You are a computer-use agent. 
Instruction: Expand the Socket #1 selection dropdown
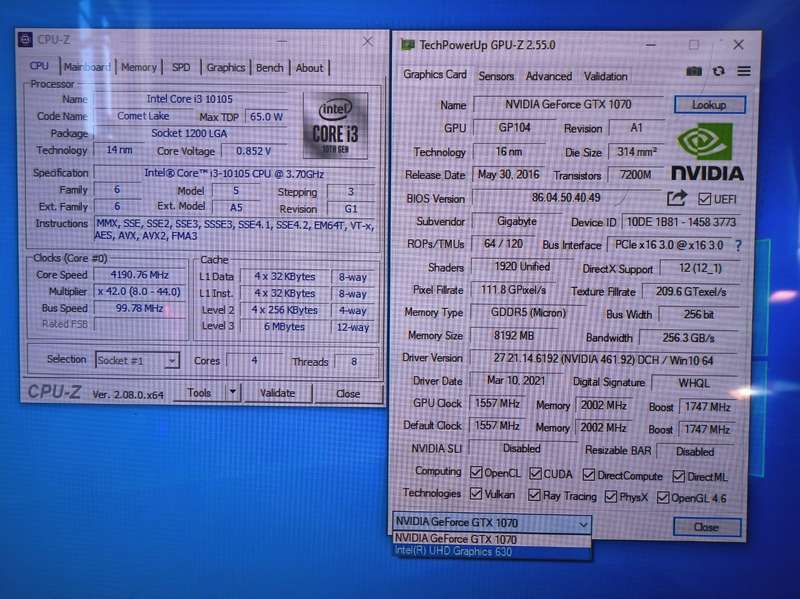point(172,360)
